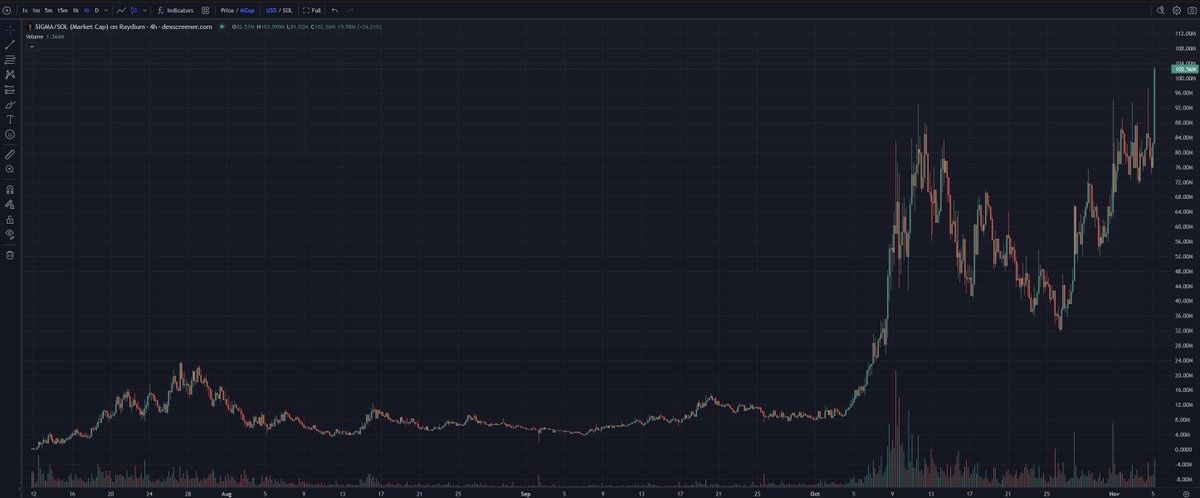
Task: Switch to 15m timeframe
Action: coord(62,10)
